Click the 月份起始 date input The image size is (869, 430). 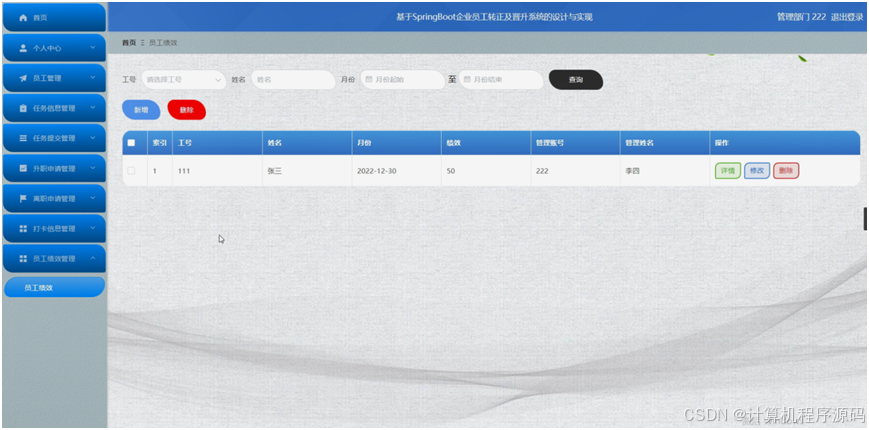coord(403,80)
